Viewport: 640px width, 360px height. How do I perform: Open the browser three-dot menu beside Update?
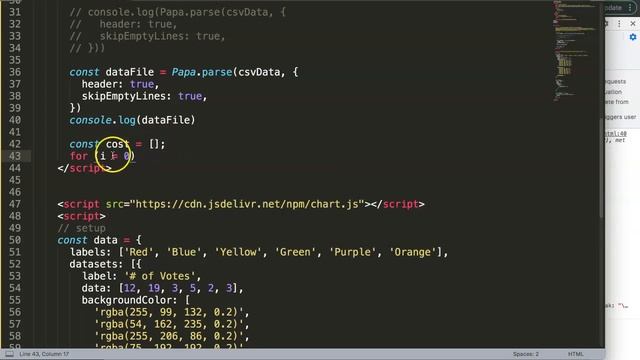point(630,8)
